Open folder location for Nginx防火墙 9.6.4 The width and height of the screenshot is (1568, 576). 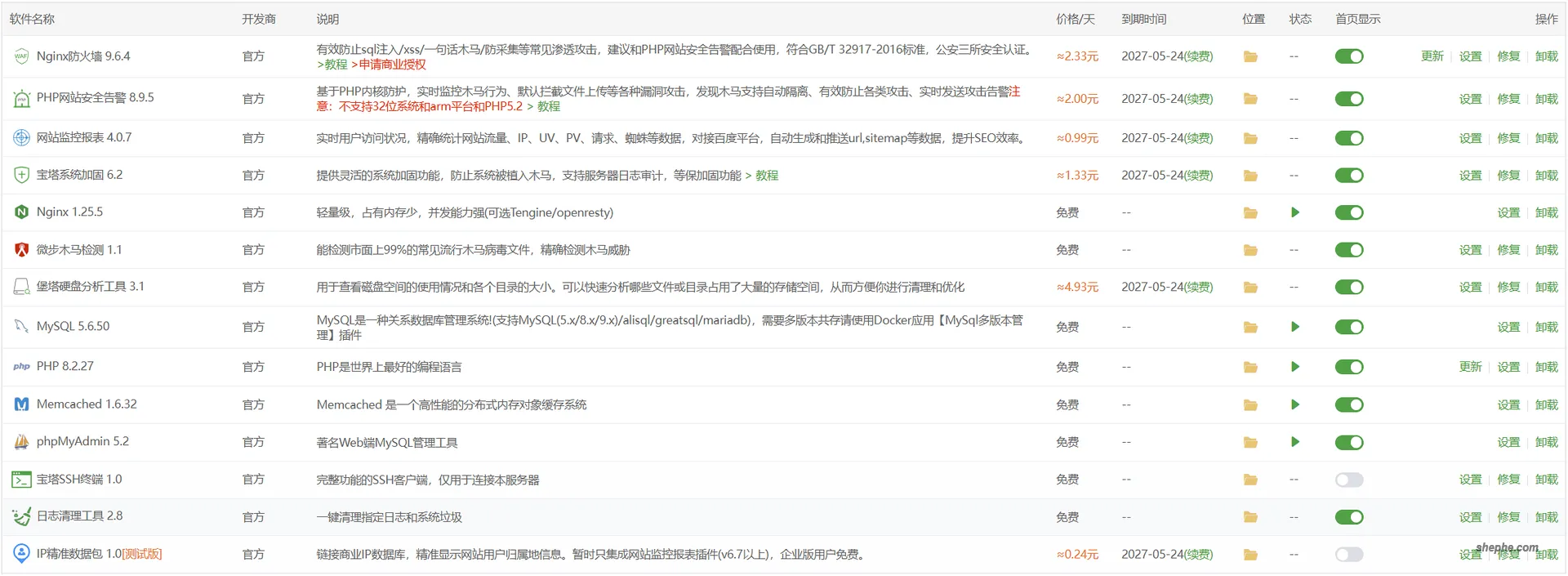(x=1250, y=57)
